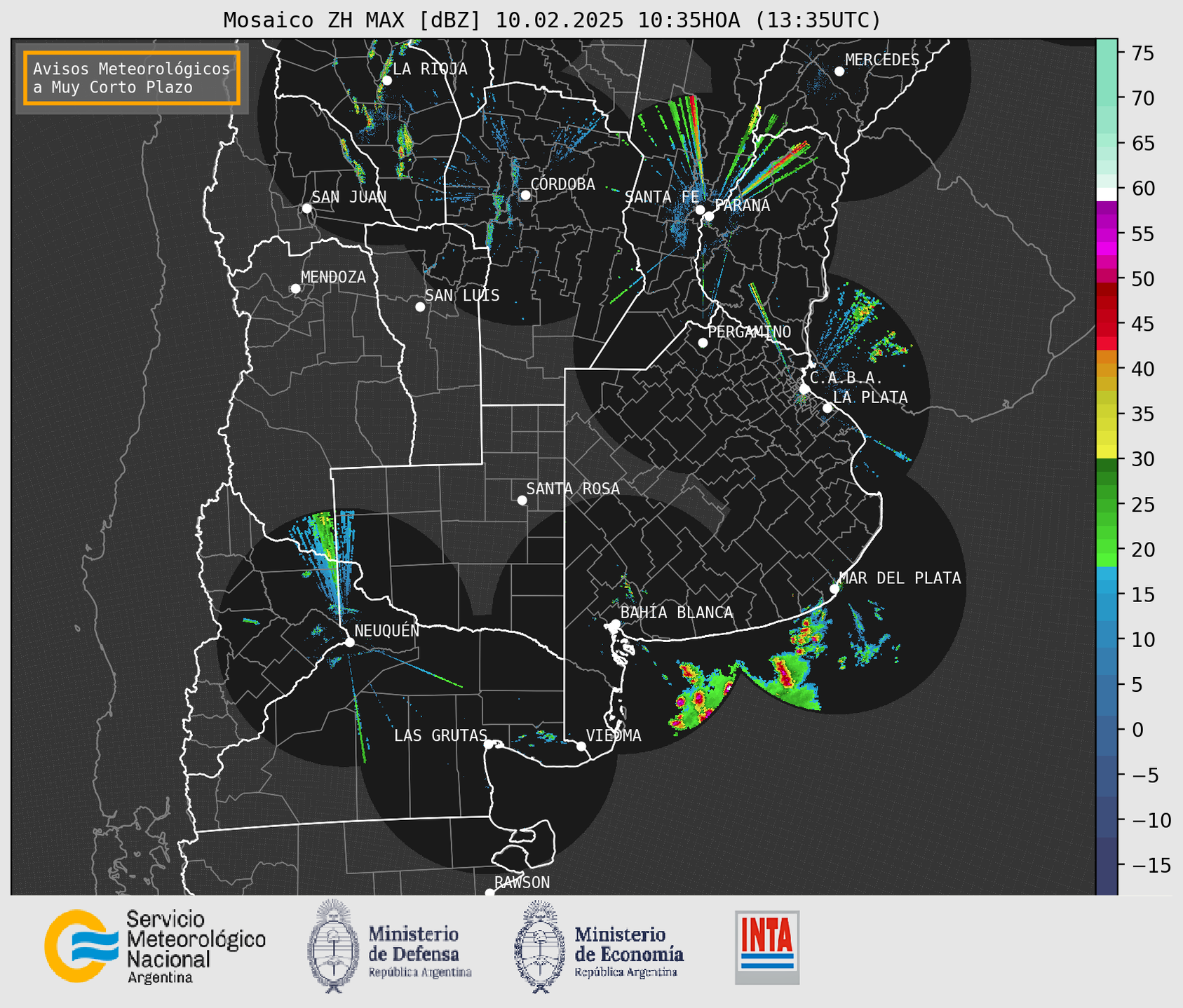Click the 'CÓRDOBA' map label

[562, 184]
